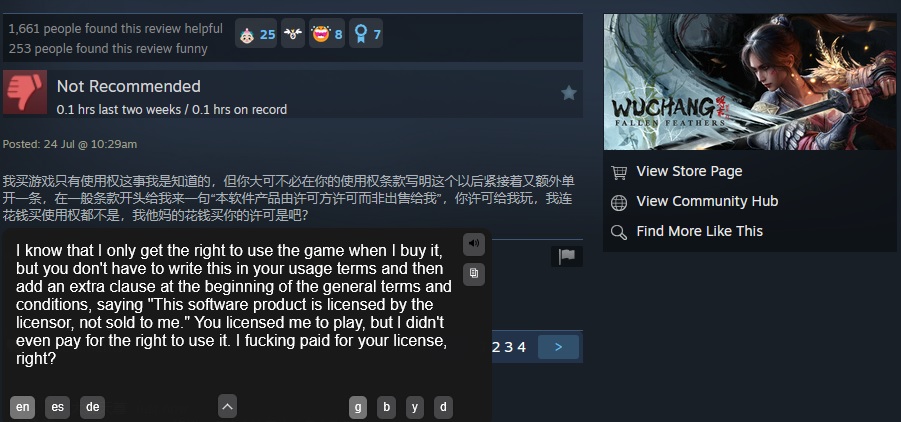Click Wuchang Fallen Feathers banner image
Viewport: 901px width, 422px height.
pos(749,82)
